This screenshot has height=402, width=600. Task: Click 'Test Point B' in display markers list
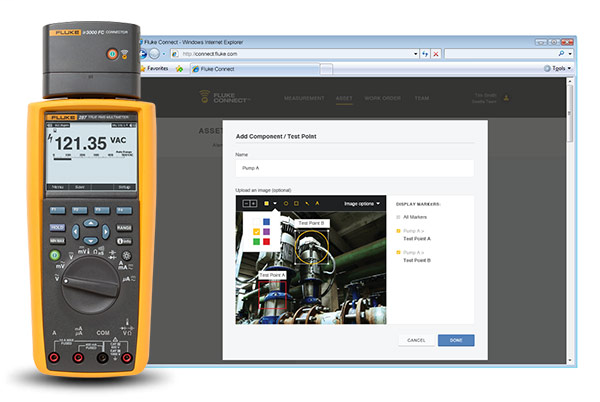click(417, 260)
